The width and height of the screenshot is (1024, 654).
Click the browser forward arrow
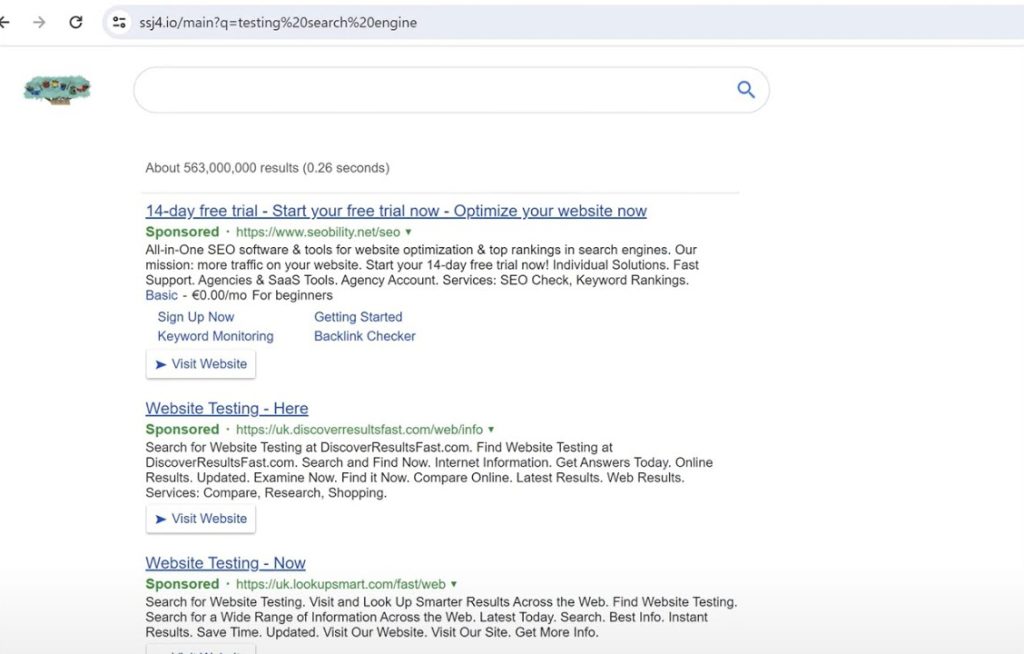point(39,22)
